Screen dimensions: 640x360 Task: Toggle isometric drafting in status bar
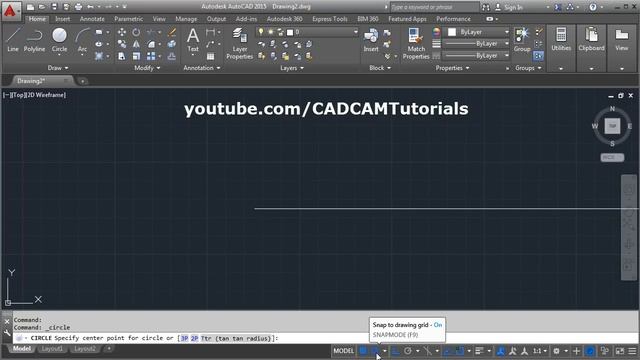pyautogui.click(x=428, y=351)
